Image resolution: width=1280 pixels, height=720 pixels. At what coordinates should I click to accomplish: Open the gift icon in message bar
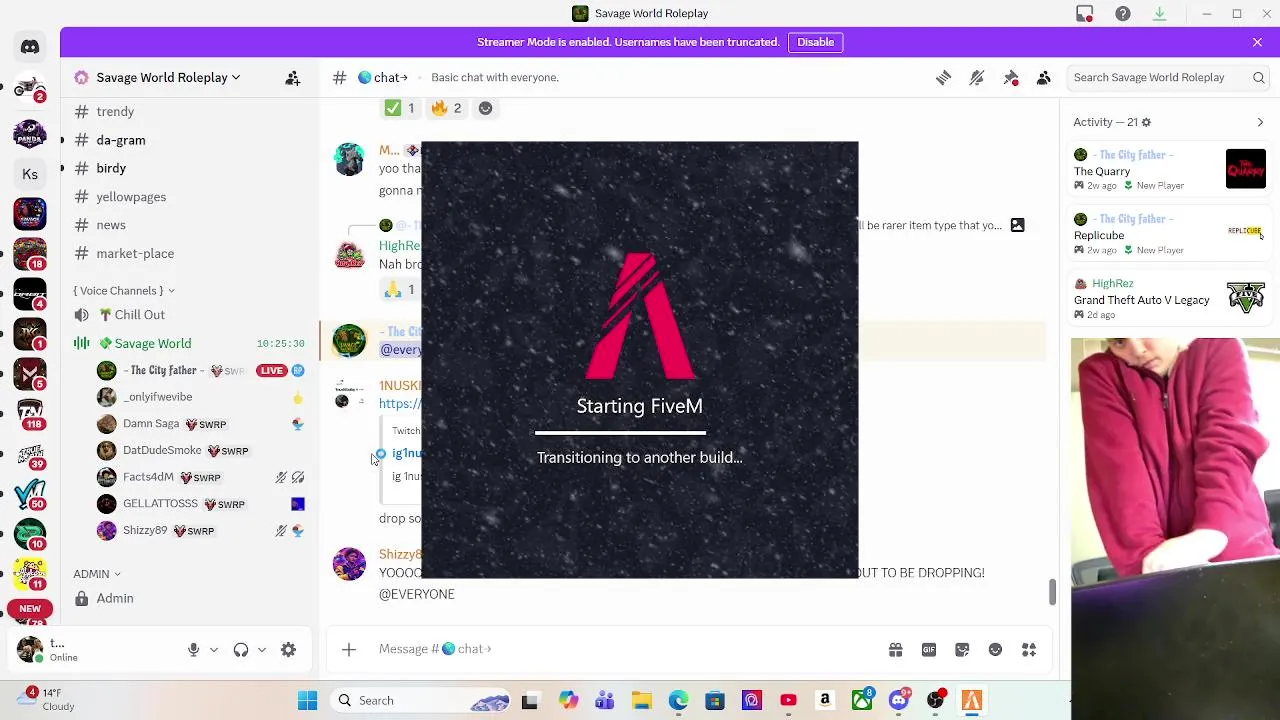896,650
